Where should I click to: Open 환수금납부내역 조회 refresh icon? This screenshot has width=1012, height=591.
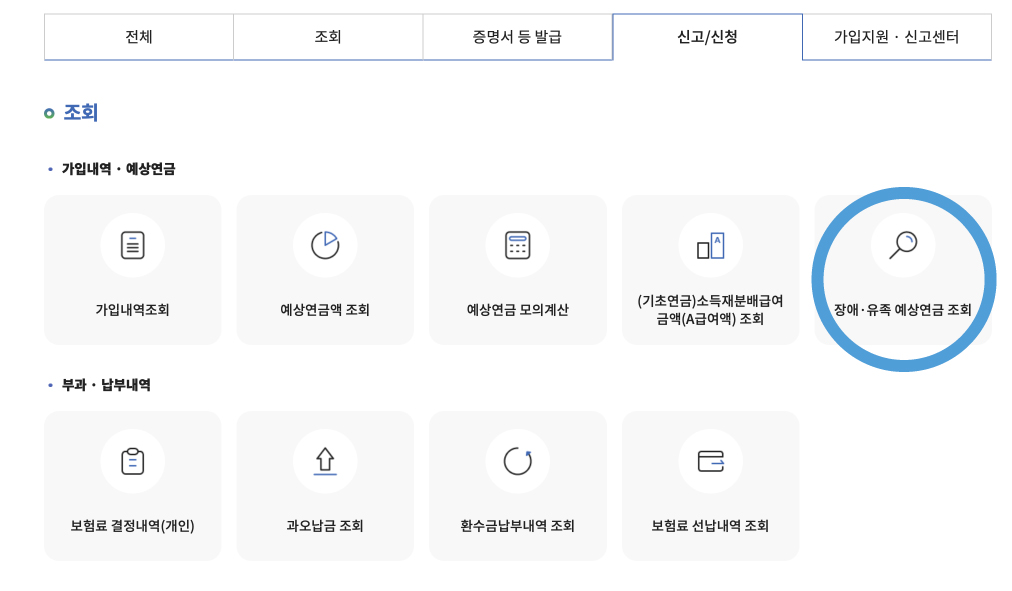coord(517,461)
